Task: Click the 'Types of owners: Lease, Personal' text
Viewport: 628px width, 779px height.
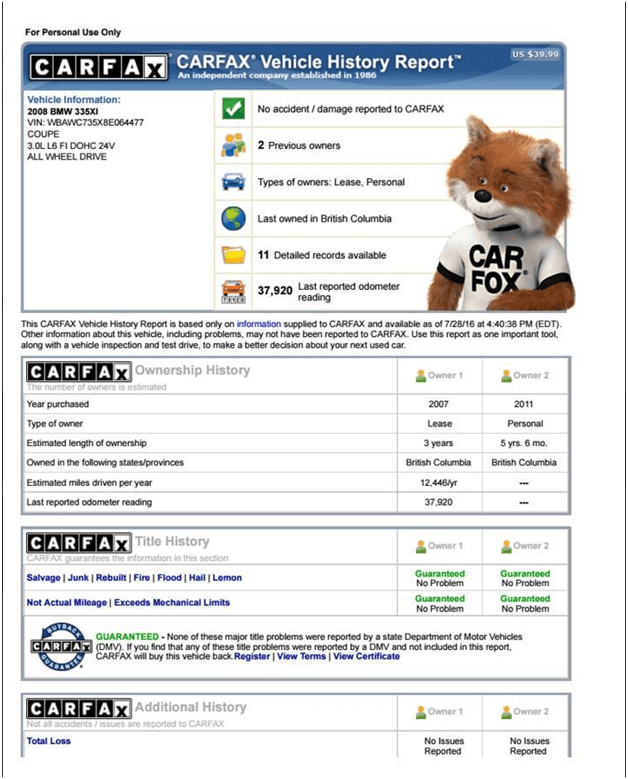Action: [x=331, y=182]
